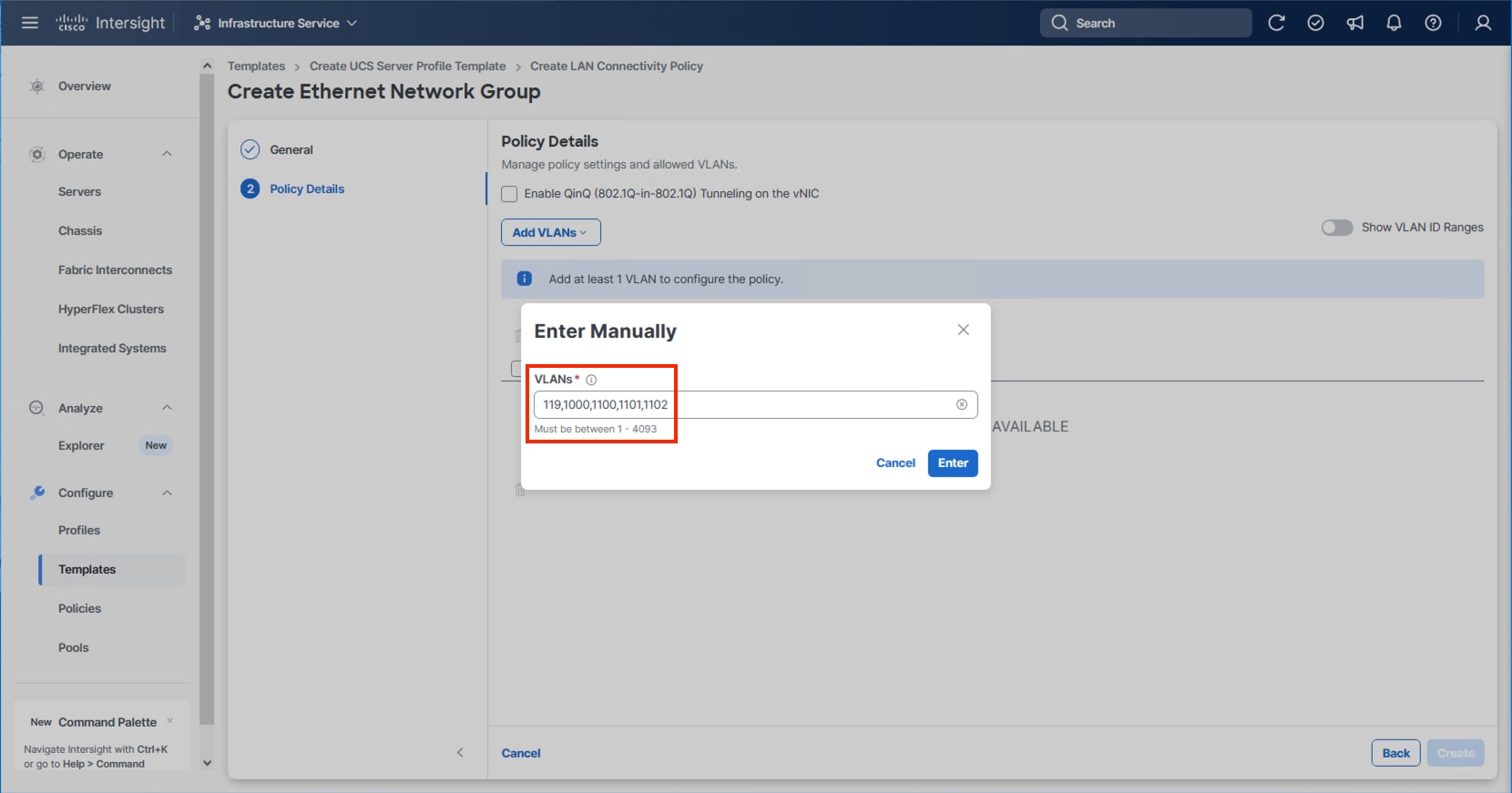Click sidebar scroll down arrow
Viewport: 1512px width, 793px height.
point(207,763)
